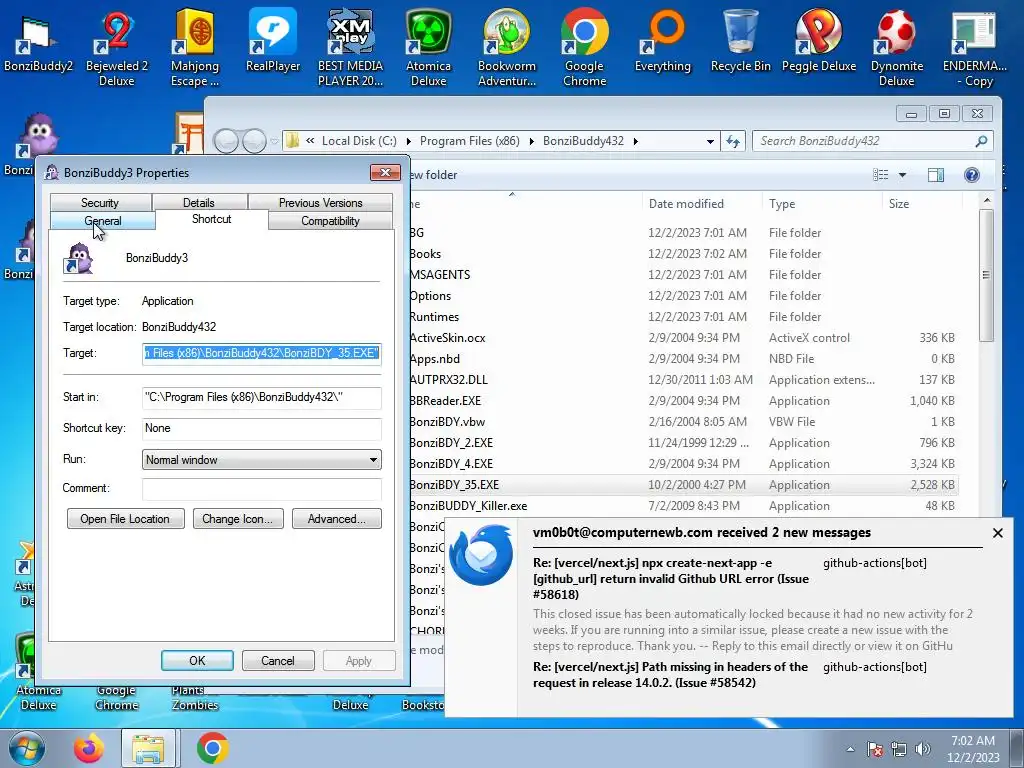Screen dimensions: 1024x768
Task: Open the BonziBuddy2 desktop shortcut
Action: pyautogui.click(x=38, y=42)
